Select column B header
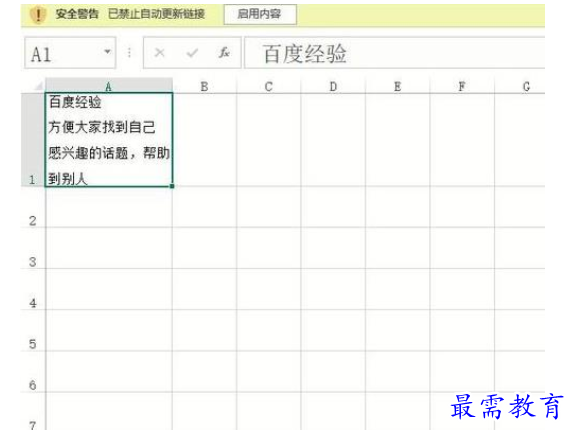Viewport: 572px width, 438px height. coord(204,86)
